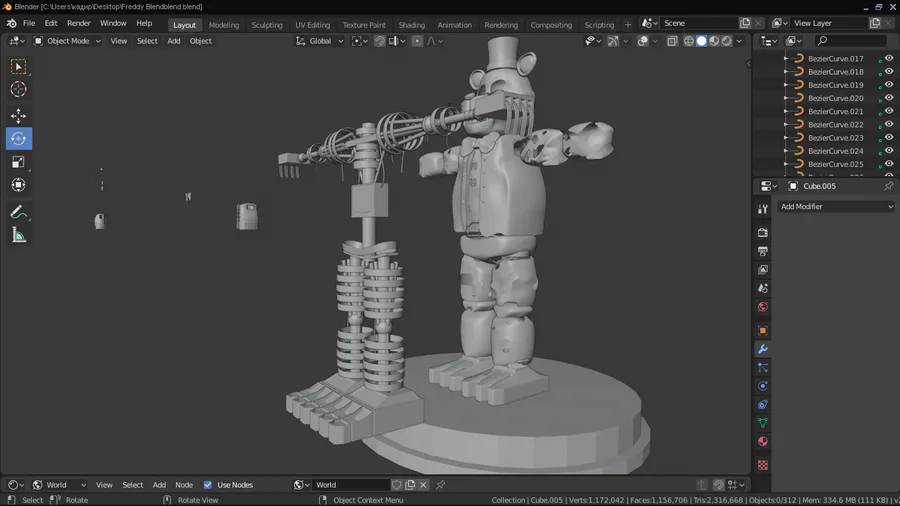Image resolution: width=900 pixels, height=506 pixels.
Task: Select the Annotate tool
Action: [x=18, y=212]
